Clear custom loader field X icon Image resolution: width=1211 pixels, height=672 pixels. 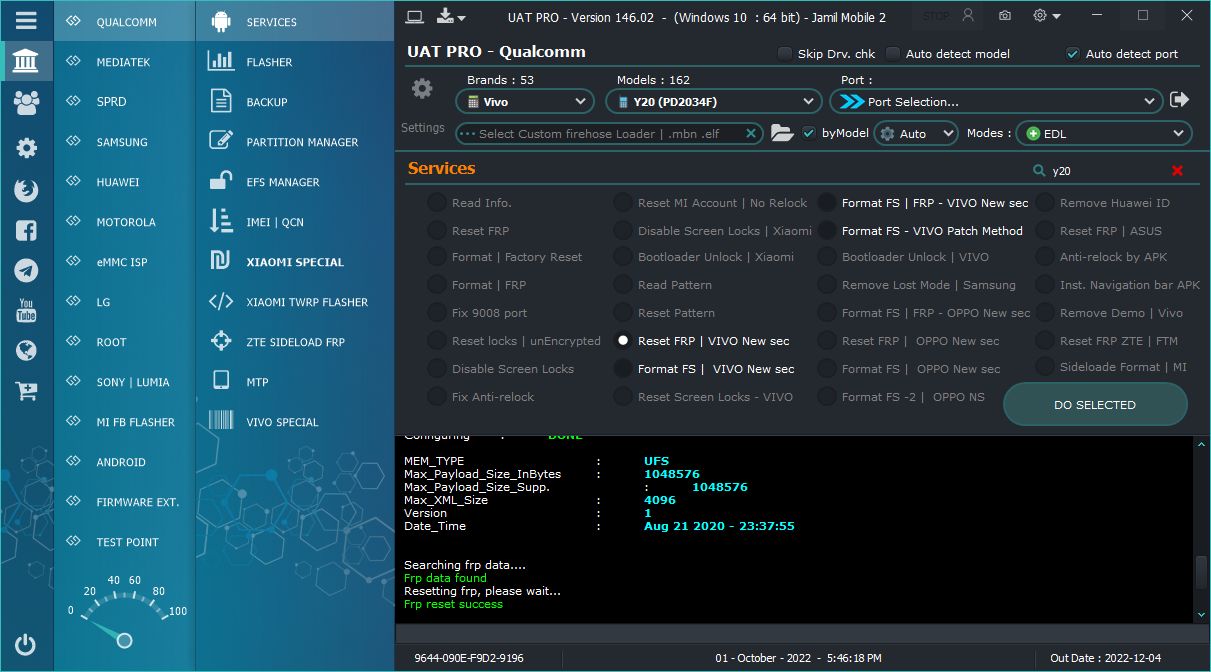coord(751,133)
